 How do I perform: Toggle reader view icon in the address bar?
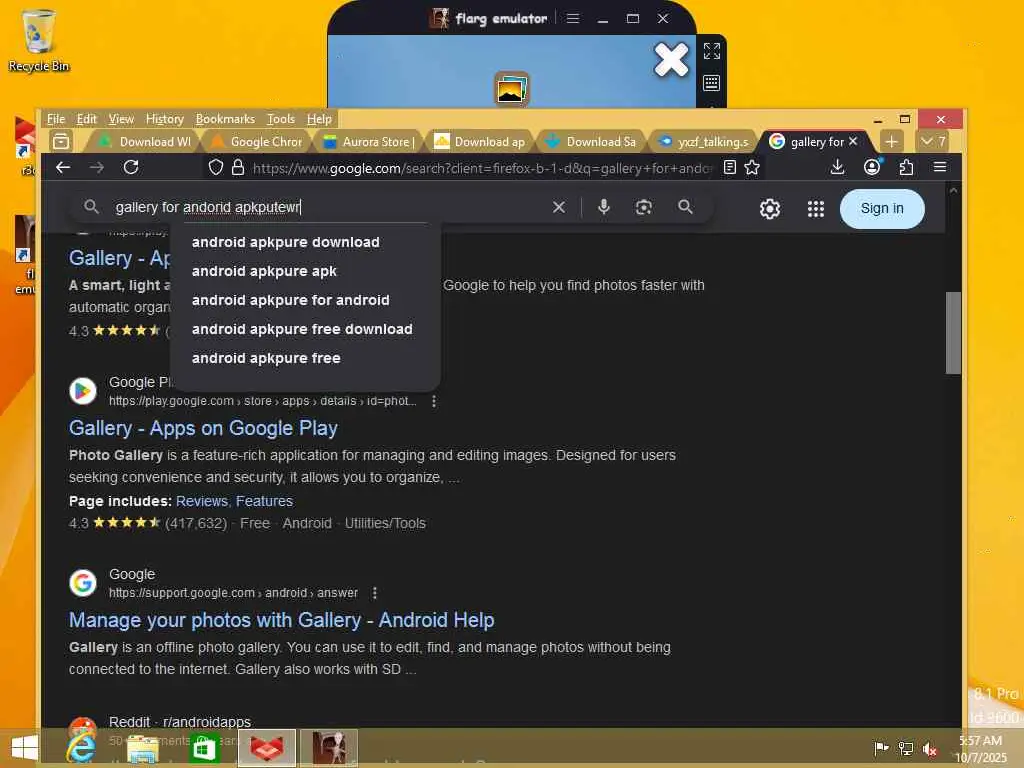[729, 168]
